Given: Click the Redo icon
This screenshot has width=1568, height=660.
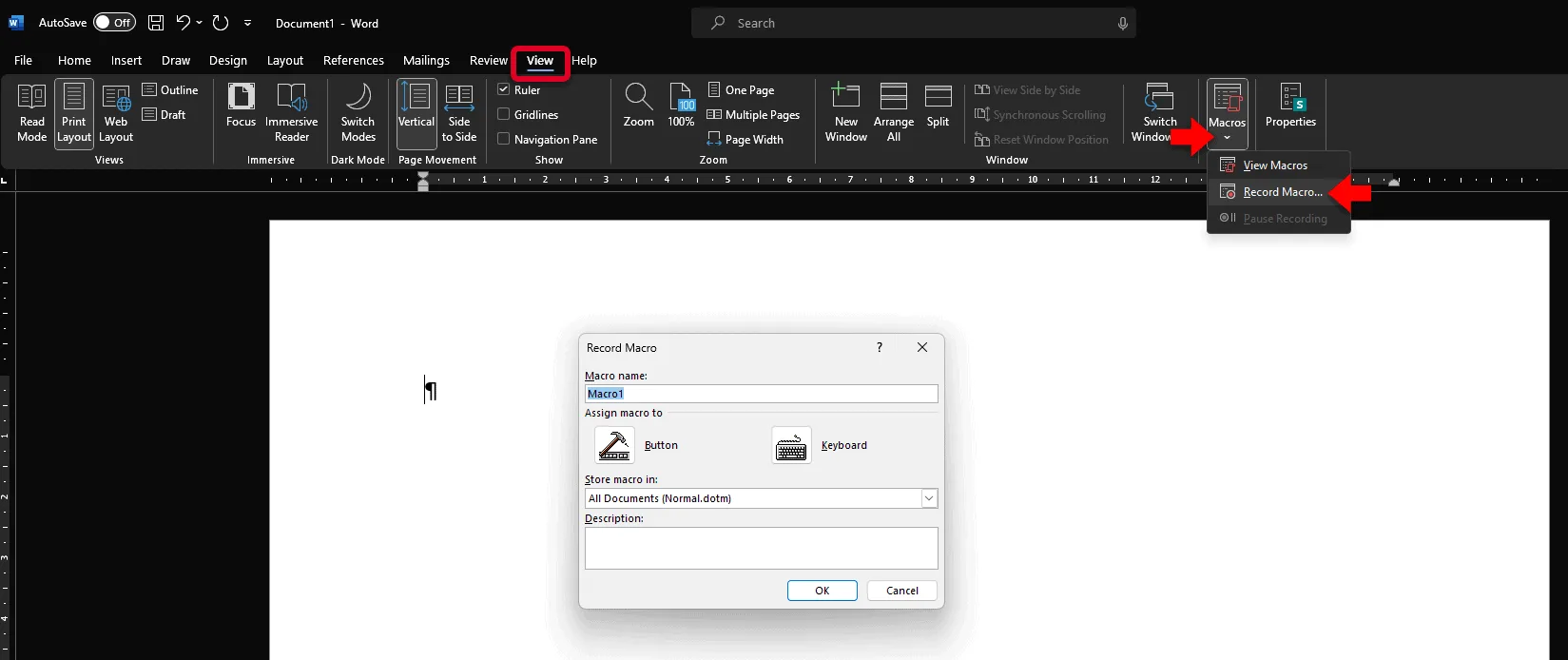Looking at the screenshot, I should [x=221, y=23].
